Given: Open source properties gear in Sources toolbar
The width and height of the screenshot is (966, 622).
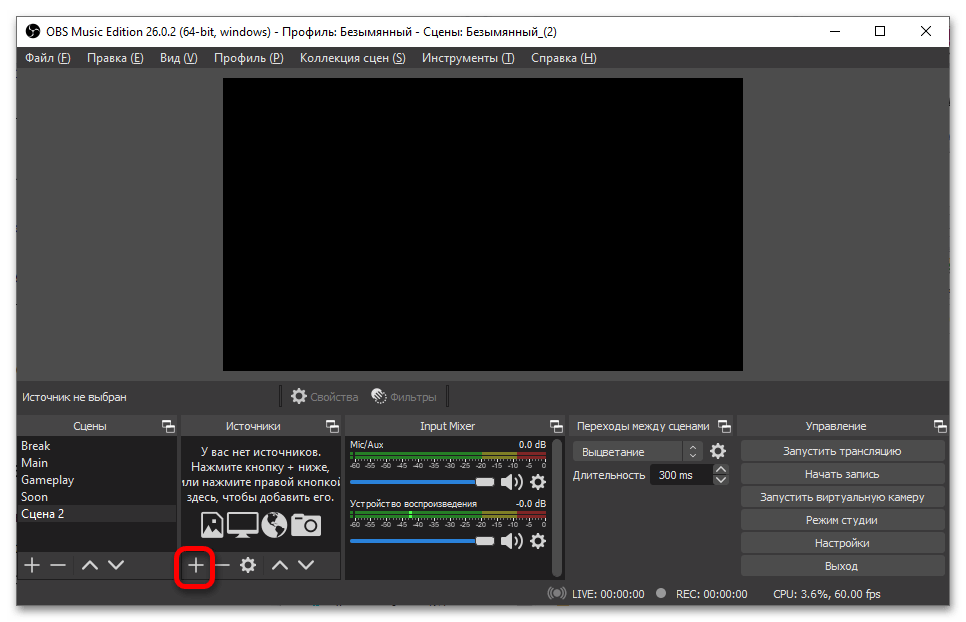Looking at the screenshot, I should [248, 565].
